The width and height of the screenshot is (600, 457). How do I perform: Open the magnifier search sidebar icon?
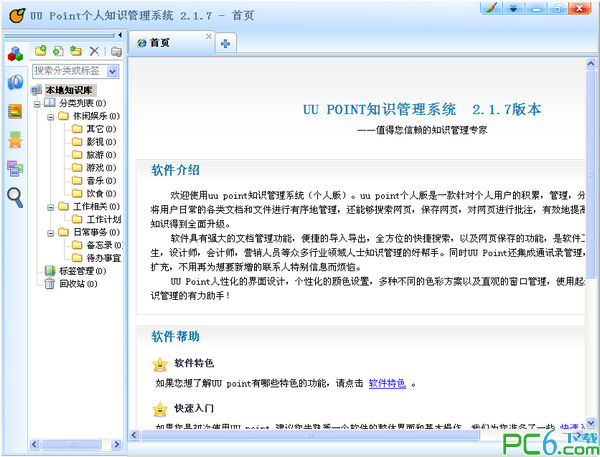15,197
